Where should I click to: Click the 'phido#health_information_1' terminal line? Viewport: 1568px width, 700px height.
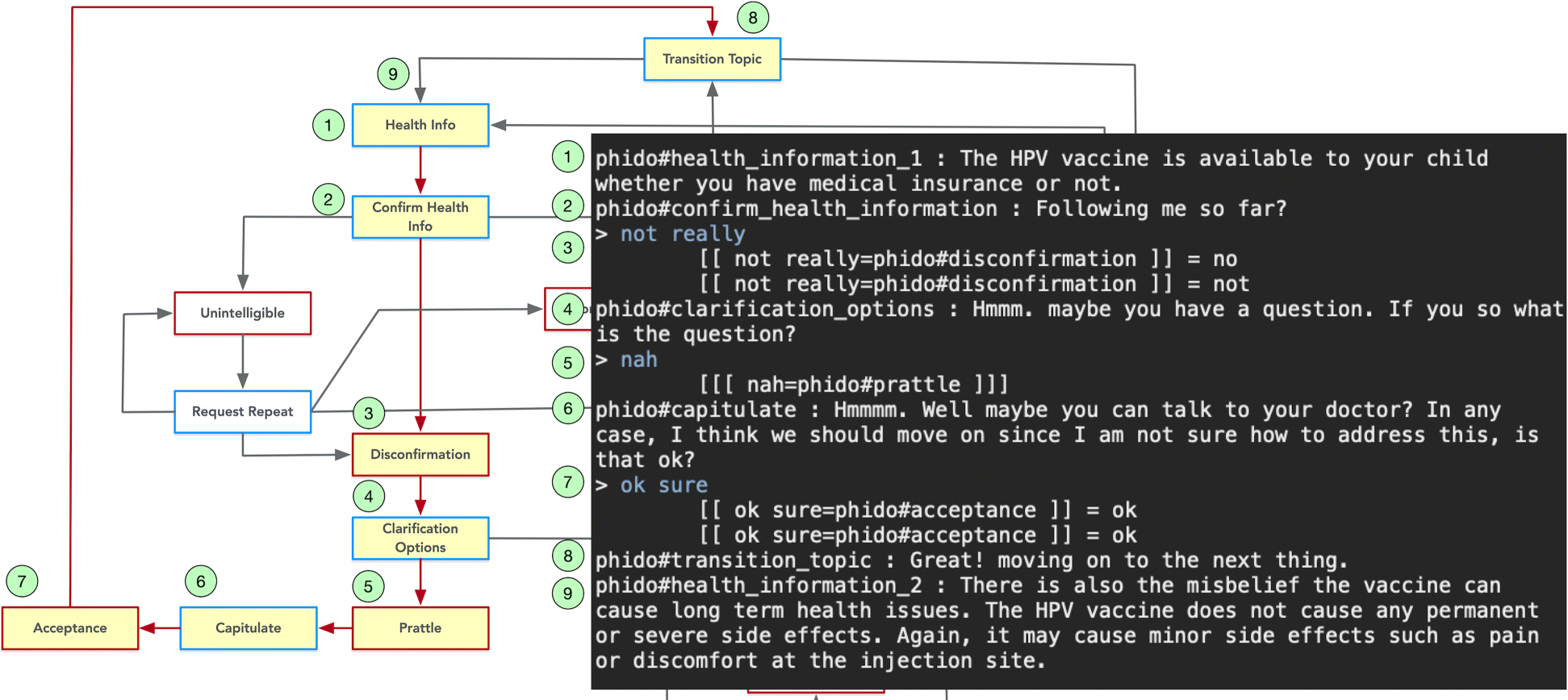click(x=1042, y=159)
